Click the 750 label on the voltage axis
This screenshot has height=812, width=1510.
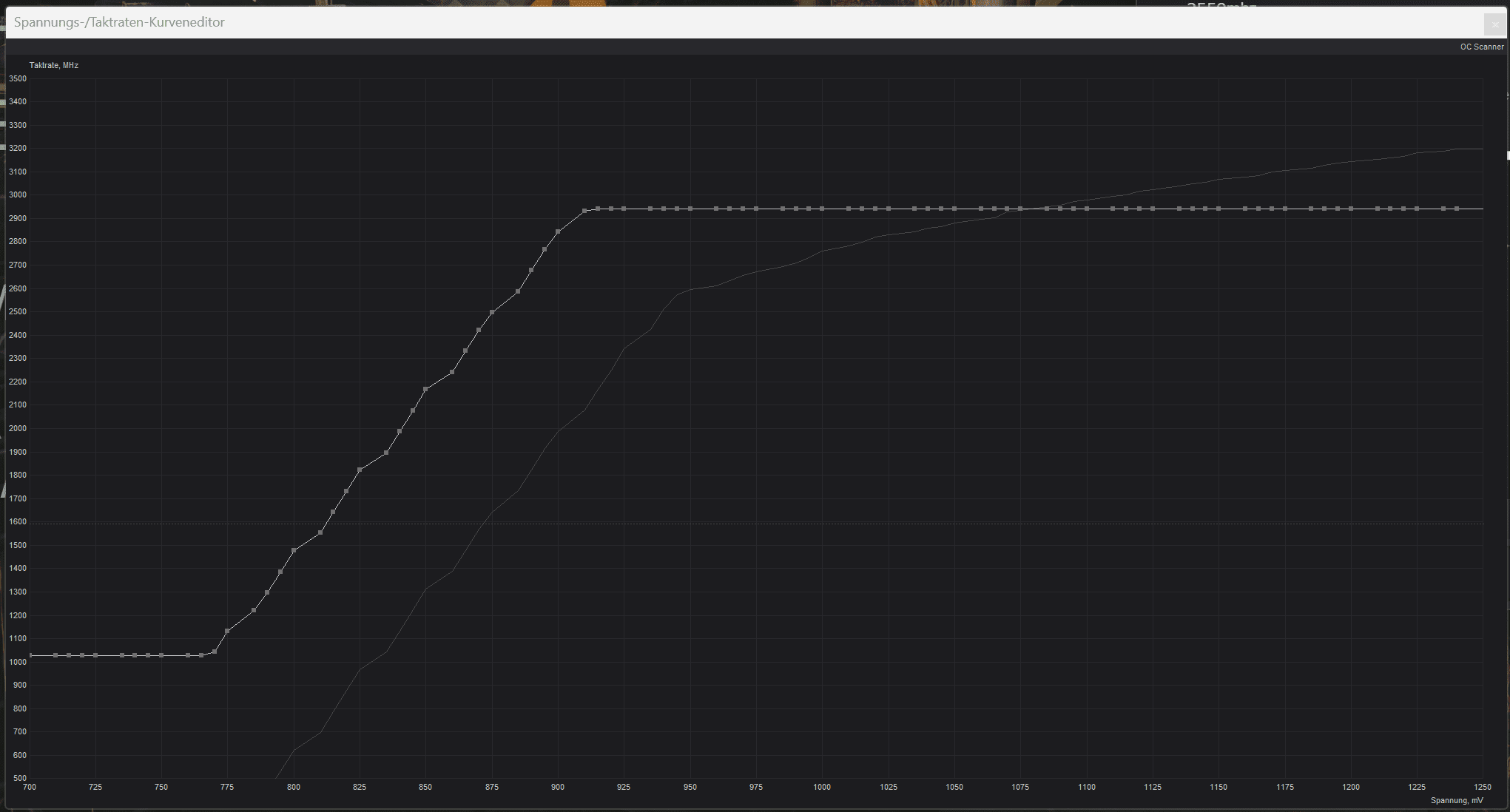point(161,787)
